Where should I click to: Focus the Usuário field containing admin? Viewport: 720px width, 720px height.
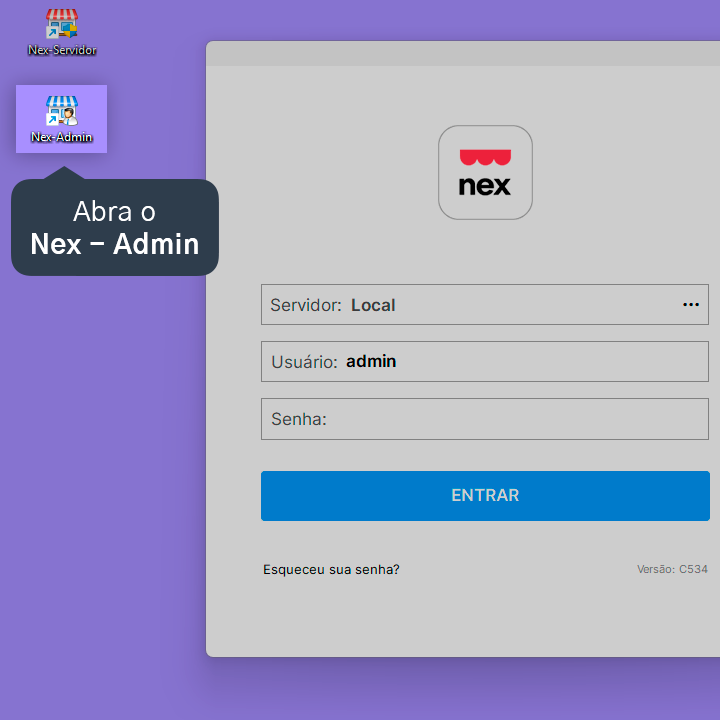(485, 361)
